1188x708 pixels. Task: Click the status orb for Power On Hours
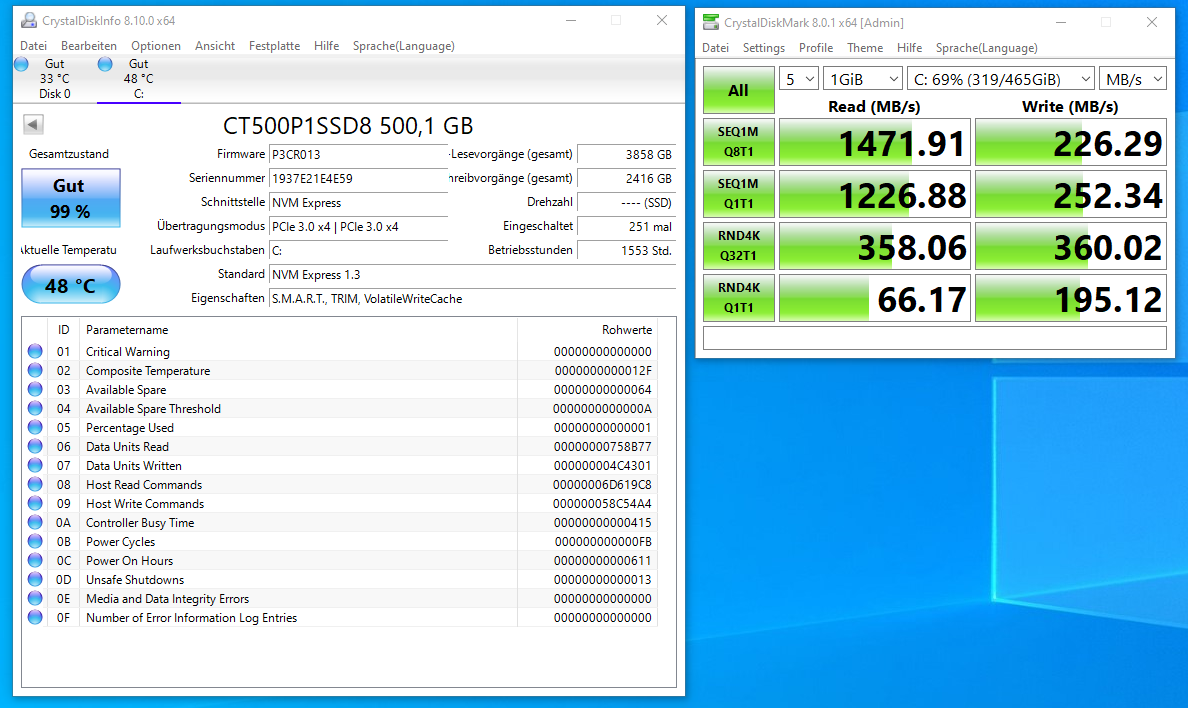coord(35,559)
